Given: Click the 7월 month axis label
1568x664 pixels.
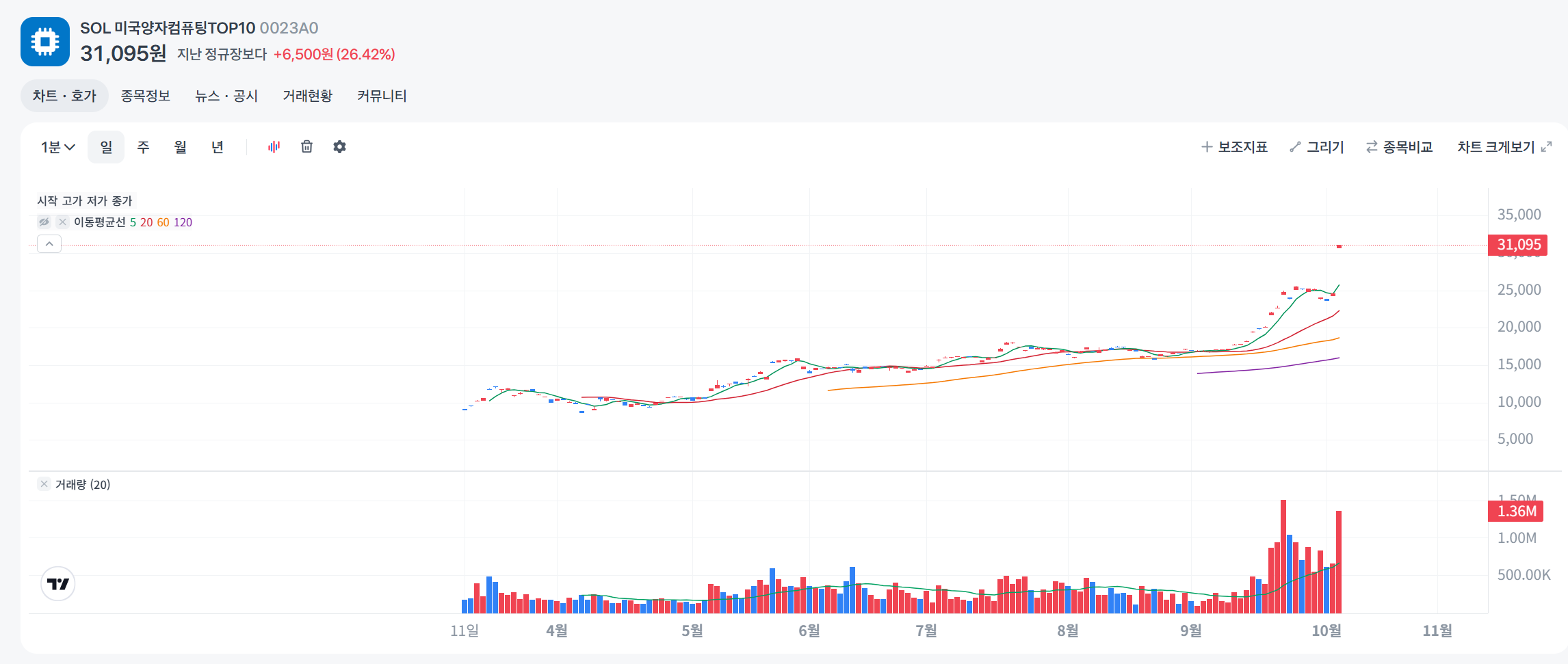Looking at the screenshot, I should (926, 630).
